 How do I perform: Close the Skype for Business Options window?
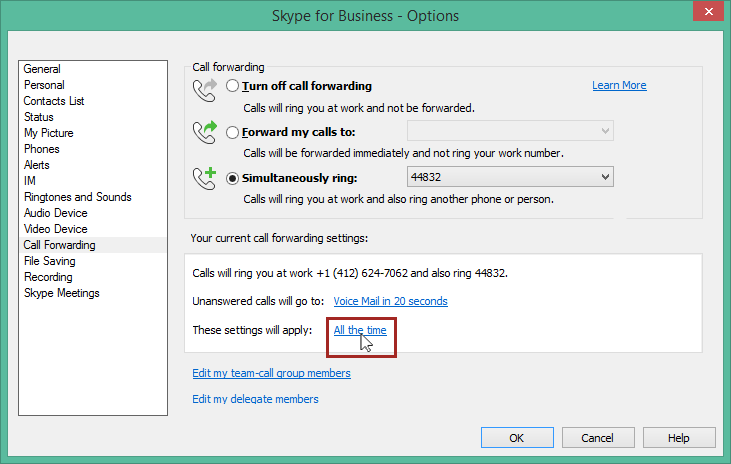(x=709, y=11)
